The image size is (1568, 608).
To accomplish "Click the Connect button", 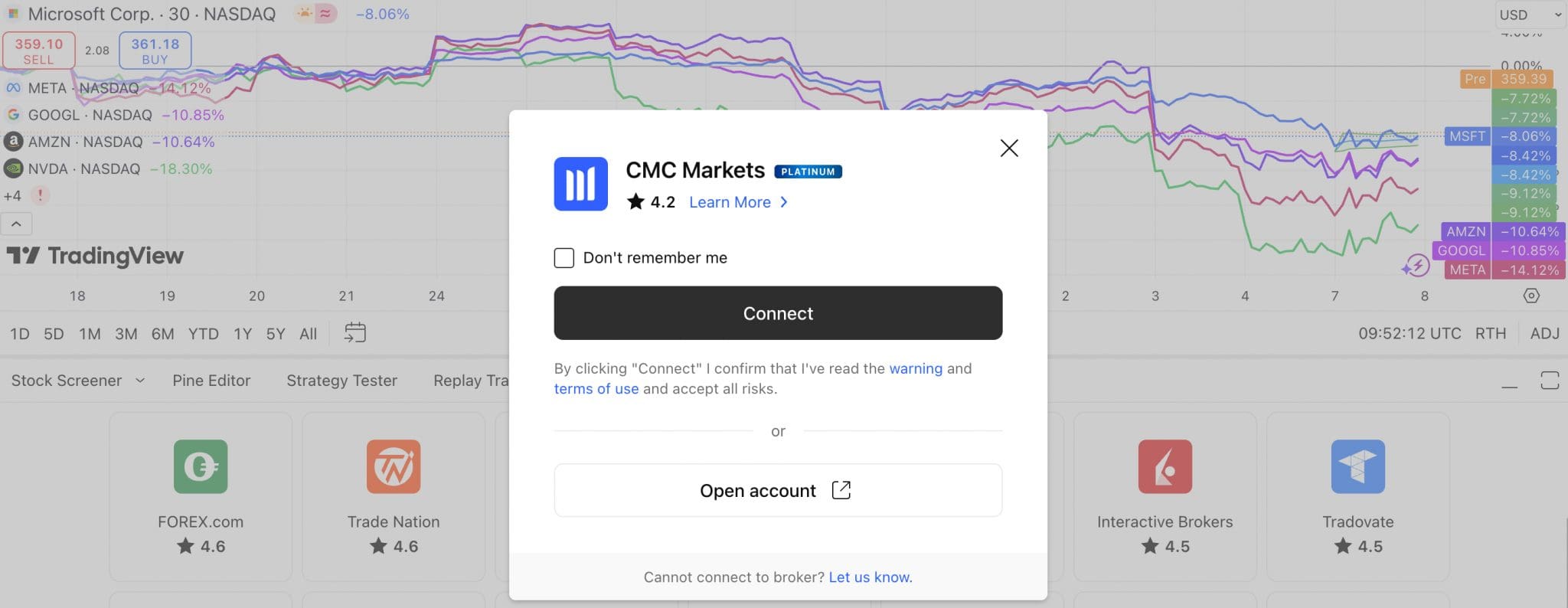I will tap(778, 313).
